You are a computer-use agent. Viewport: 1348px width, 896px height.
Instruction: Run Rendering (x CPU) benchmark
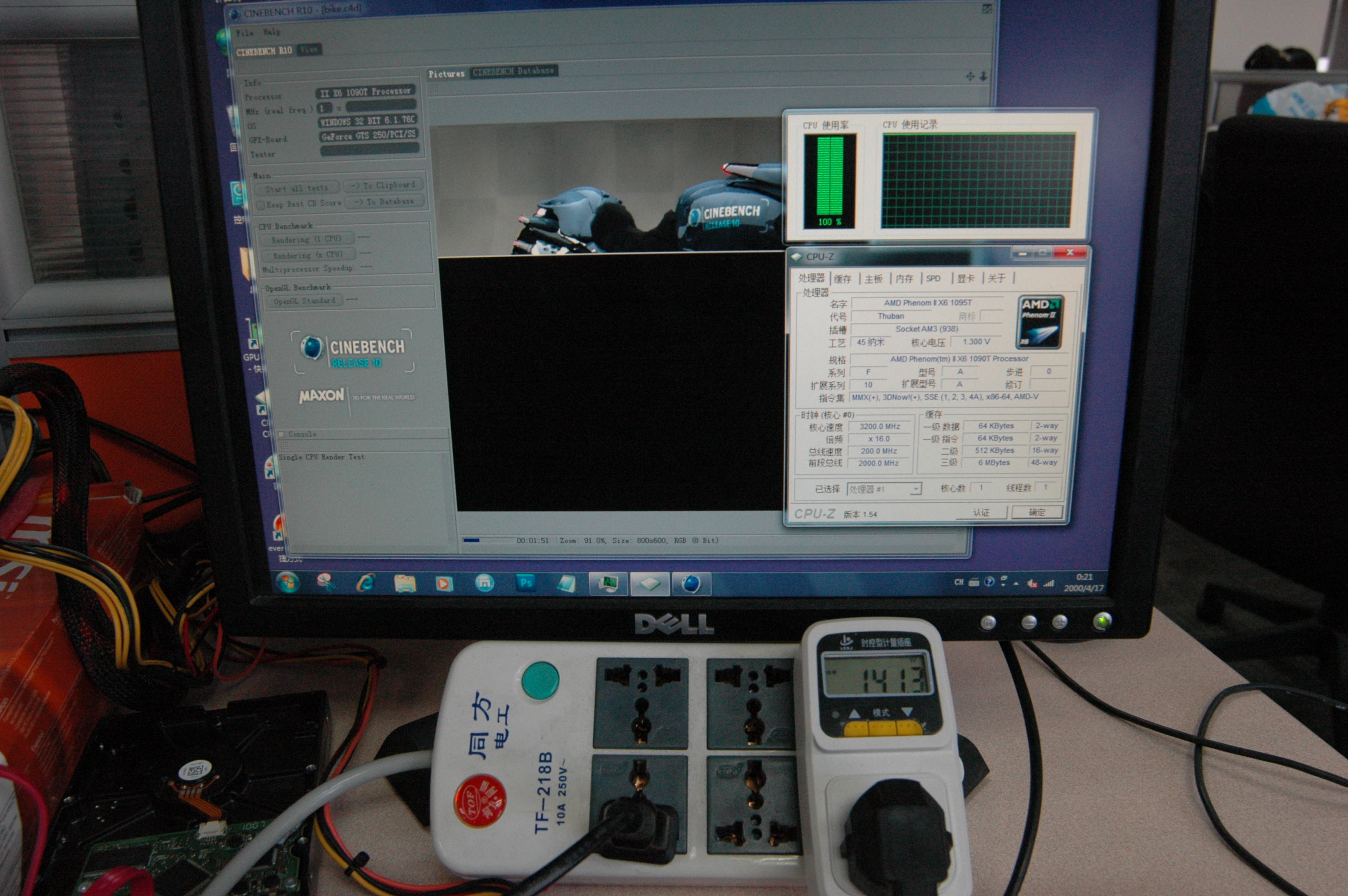point(309,255)
